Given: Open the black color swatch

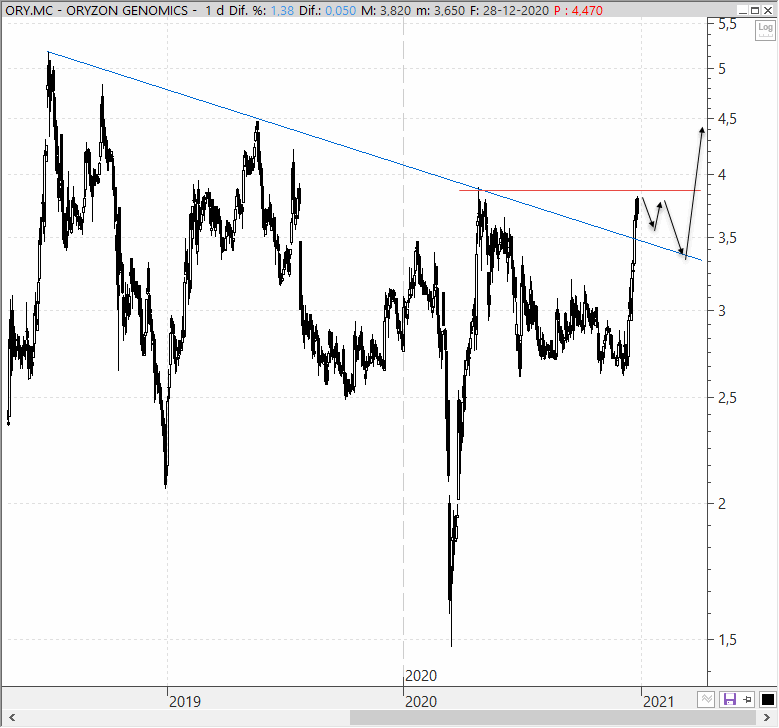Looking at the screenshot, I should click(767, 700).
